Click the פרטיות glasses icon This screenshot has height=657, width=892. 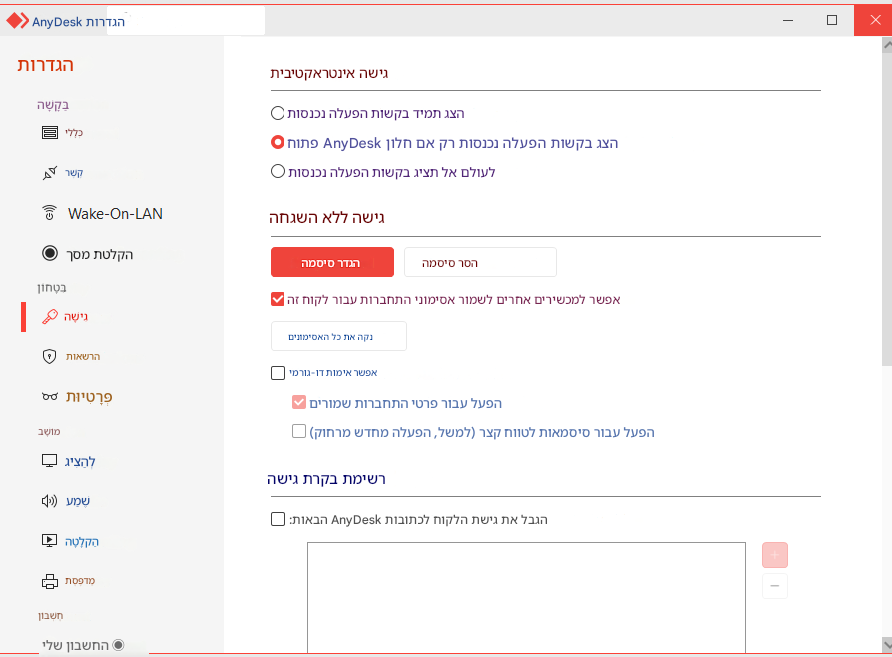(50, 396)
